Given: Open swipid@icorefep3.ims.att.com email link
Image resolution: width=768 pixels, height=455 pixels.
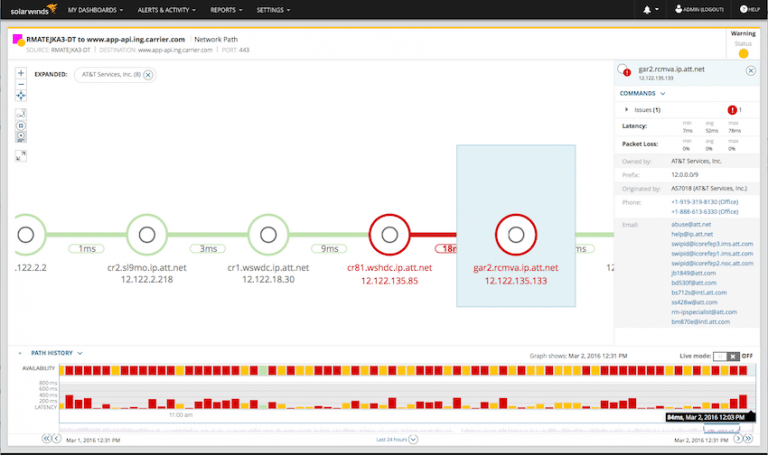Looking at the screenshot, I should point(712,244).
